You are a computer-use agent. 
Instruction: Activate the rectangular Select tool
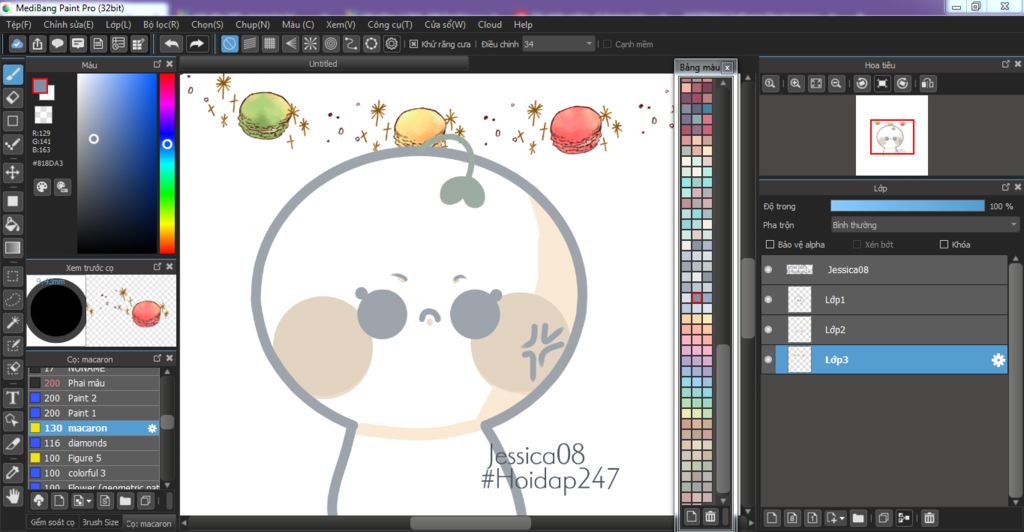pyautogui.click(x=12, y=276)
